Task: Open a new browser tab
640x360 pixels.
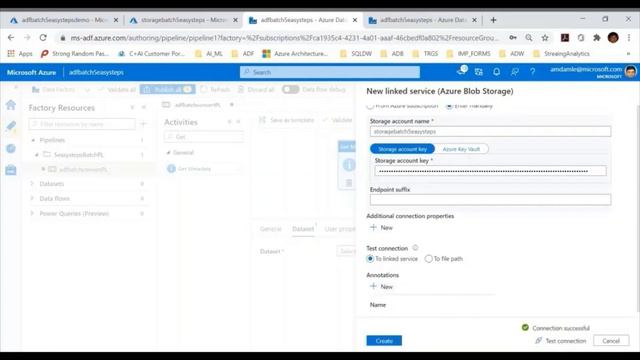Action: pos(493,20)
